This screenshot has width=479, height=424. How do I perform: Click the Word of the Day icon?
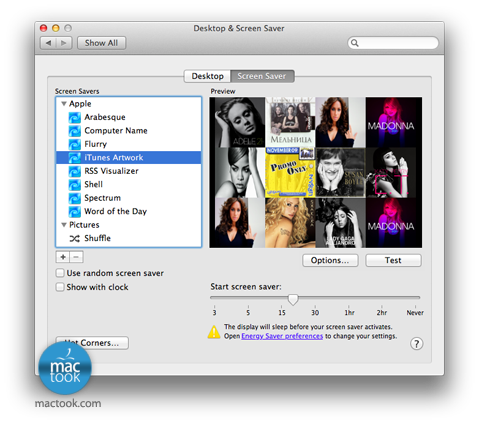pyautogui.click(x=75, y=211)
